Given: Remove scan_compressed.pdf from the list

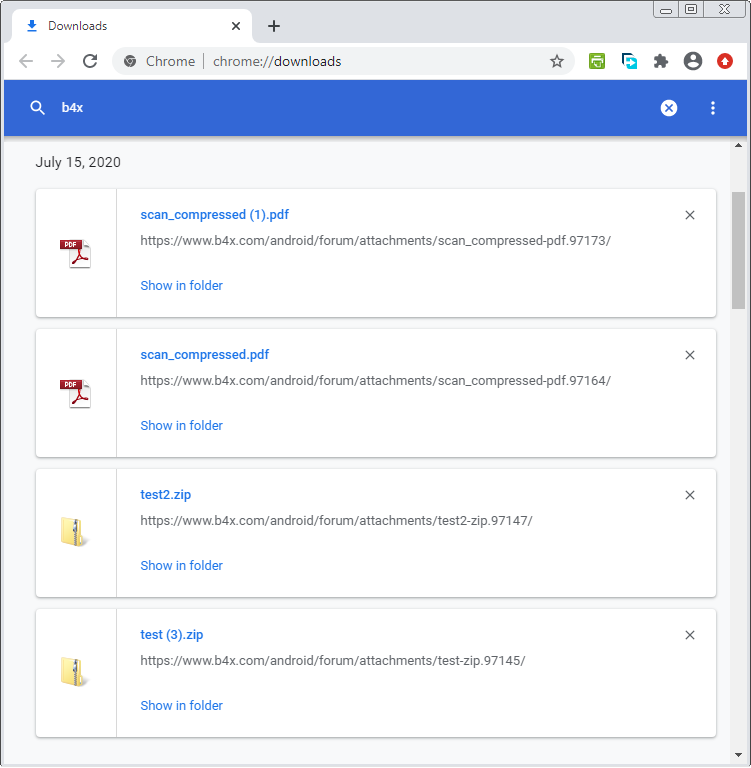Looking at the screenshot, I should point(689,355).
